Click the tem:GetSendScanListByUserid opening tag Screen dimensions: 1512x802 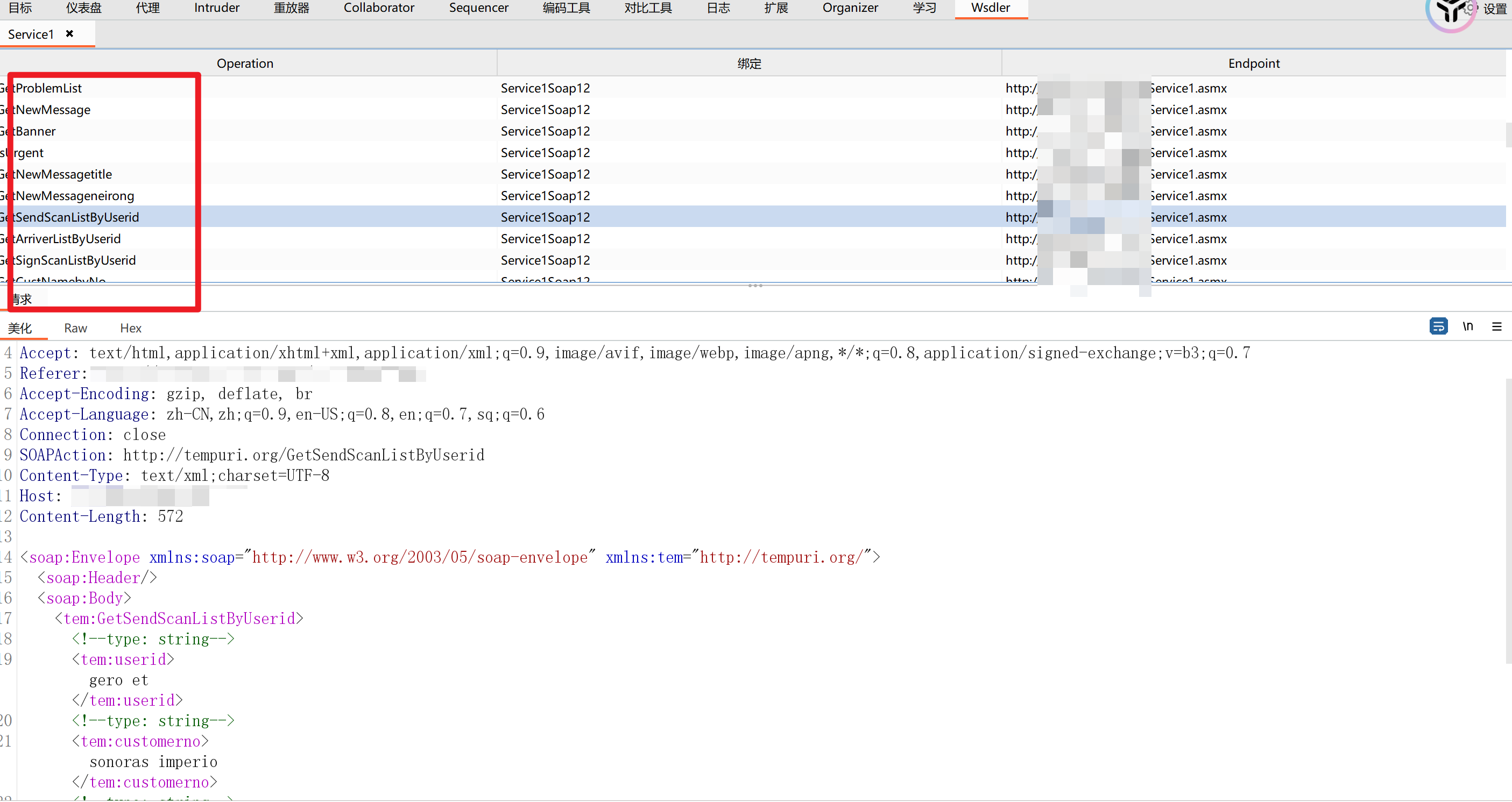[179, 619]
